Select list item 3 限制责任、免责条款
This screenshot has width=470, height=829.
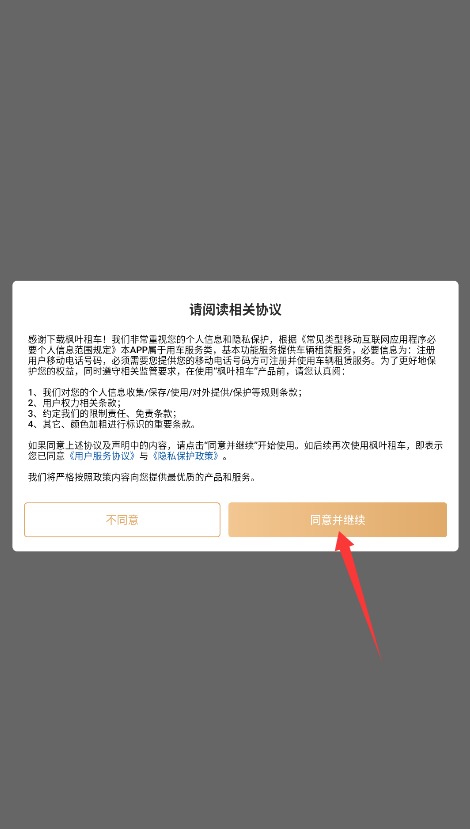coord(102,413)
